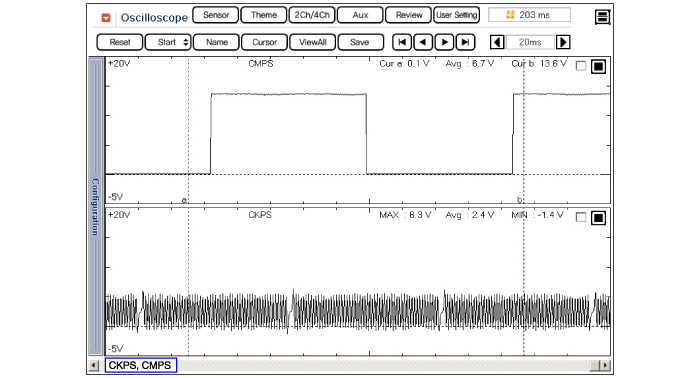Click the CKPS, CMPS name field
Viewport: 700px width, 378px height.
point(141,365)
